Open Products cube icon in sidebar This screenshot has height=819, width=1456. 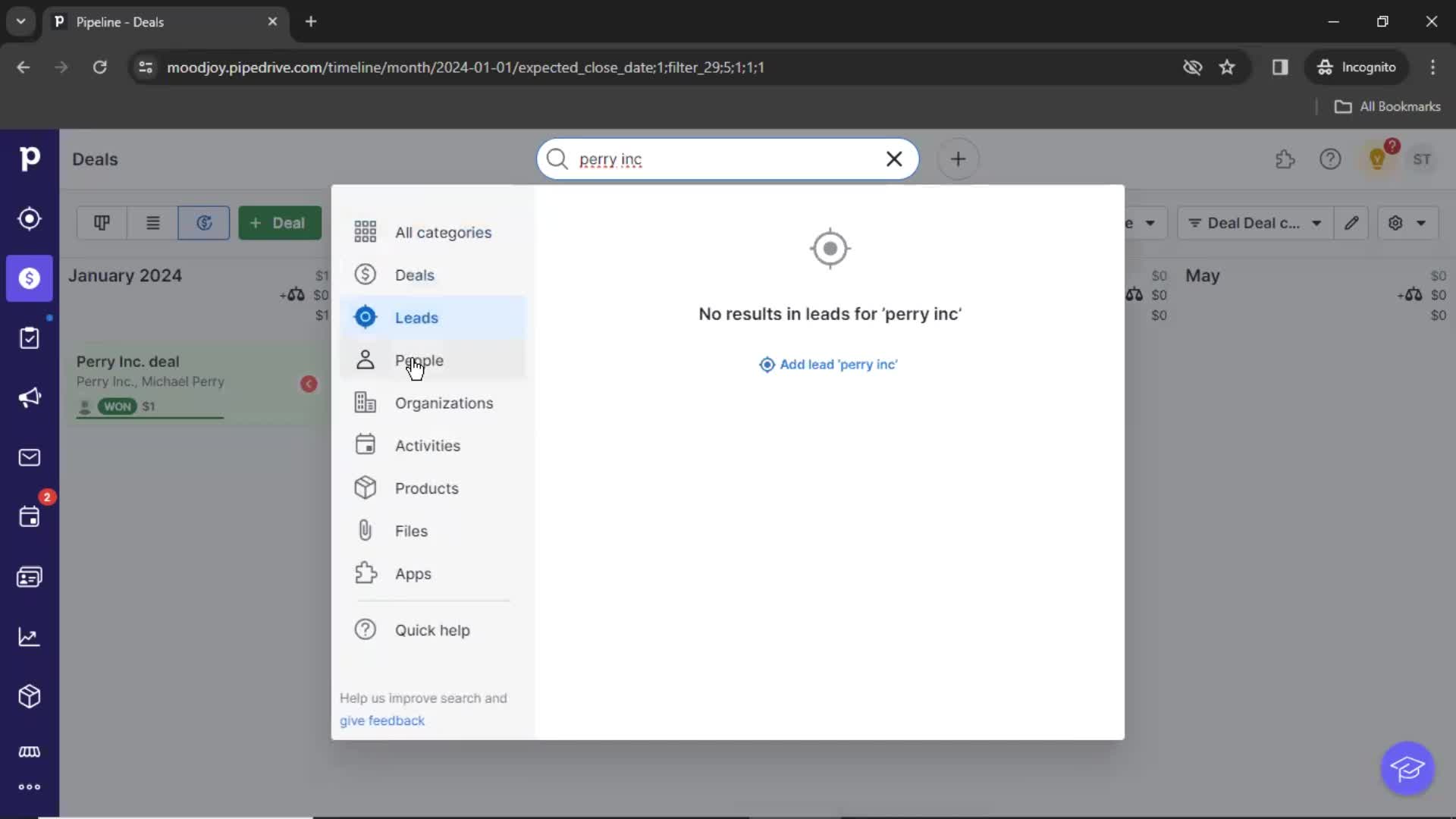point(30,696)
